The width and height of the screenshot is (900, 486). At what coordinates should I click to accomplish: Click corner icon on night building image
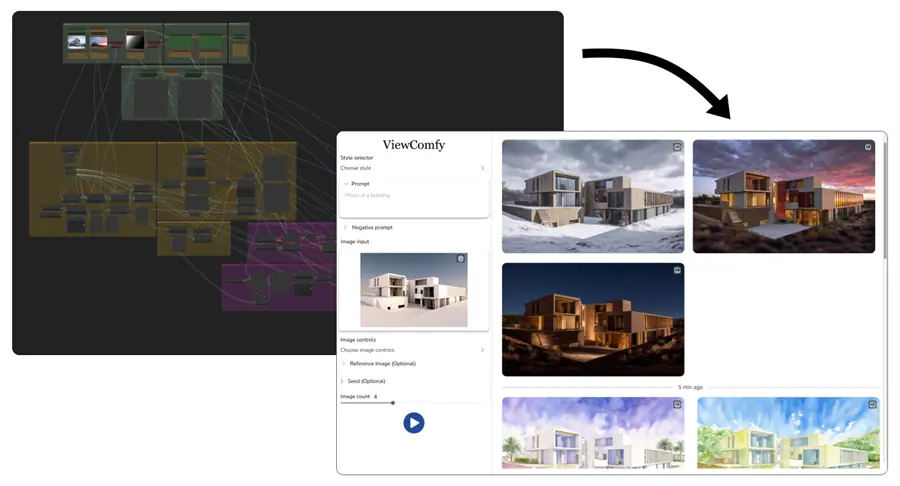677,270
